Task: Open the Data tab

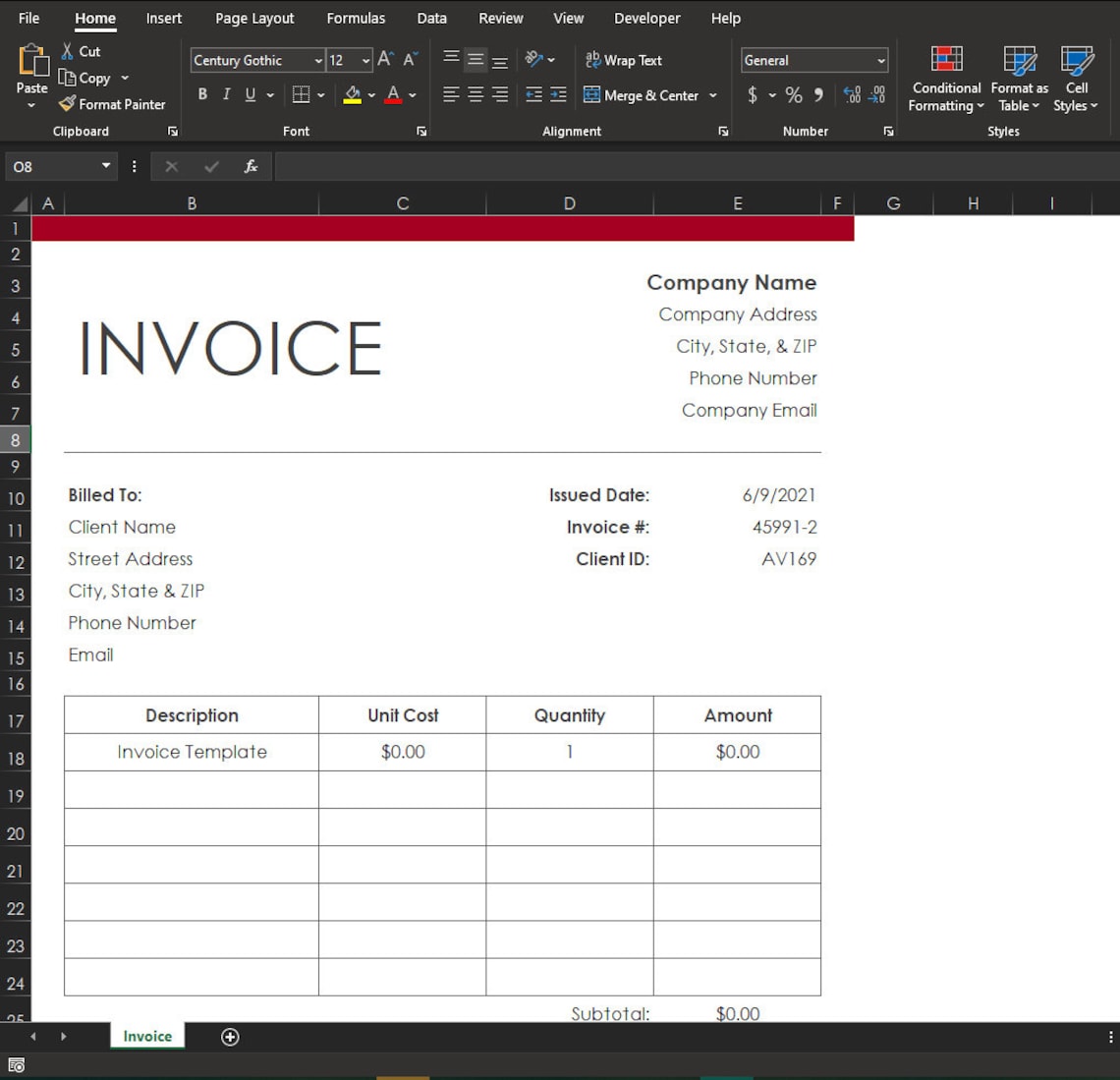Action: tap(431, 19)
